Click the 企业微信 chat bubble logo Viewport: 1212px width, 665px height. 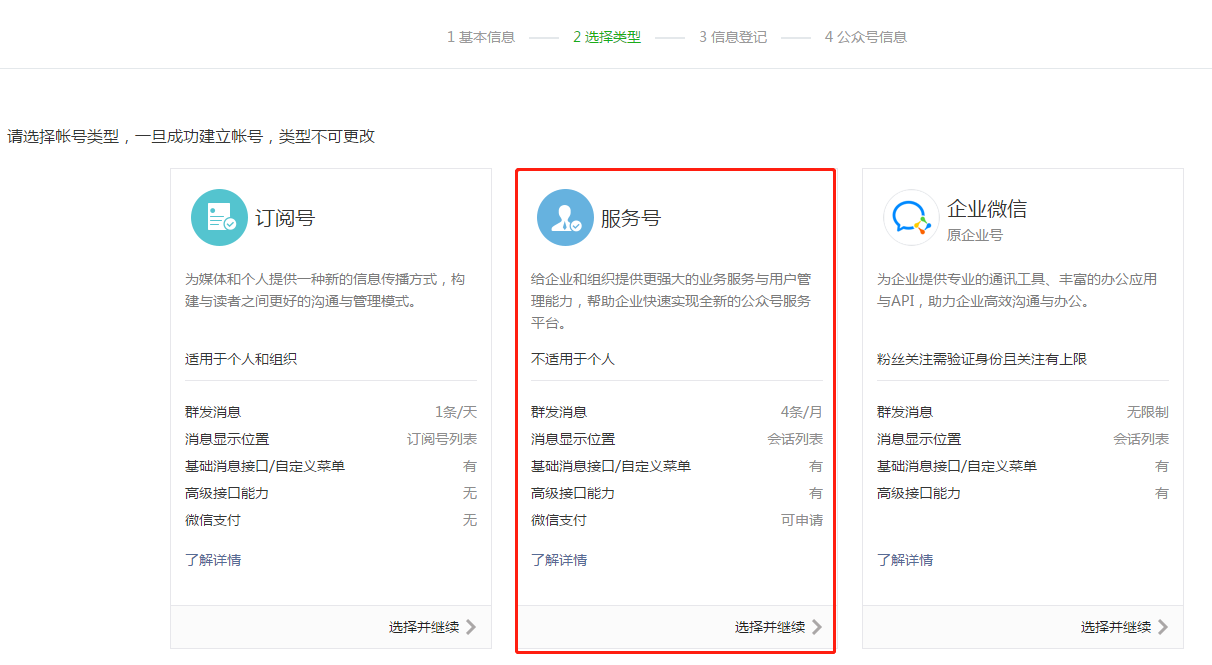coord(911,217)
